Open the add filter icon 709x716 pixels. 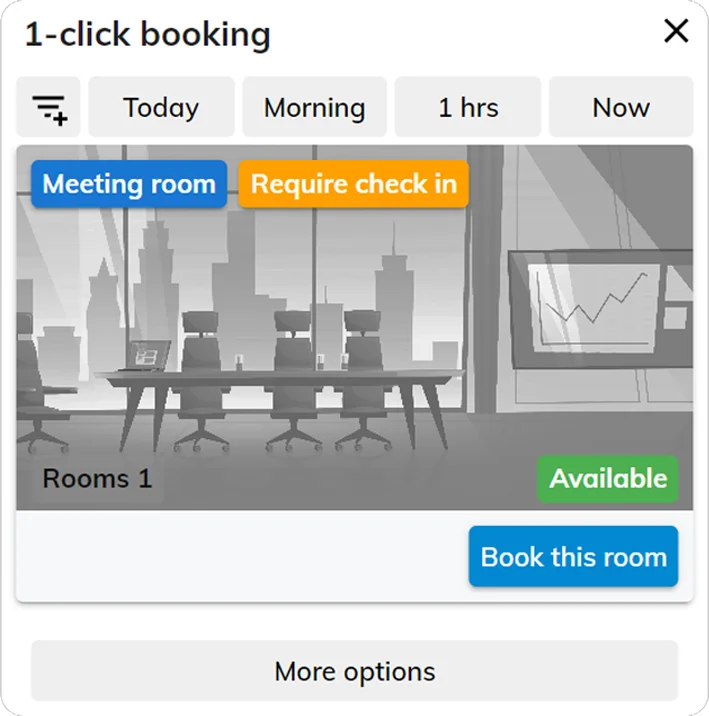coord(49,108)
